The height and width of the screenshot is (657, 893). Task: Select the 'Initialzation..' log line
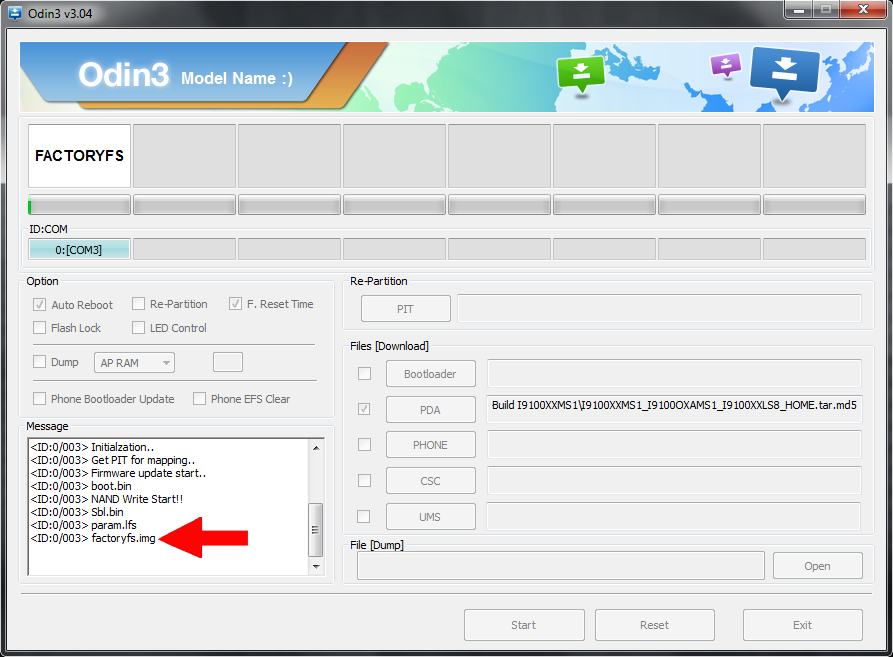(x=92, y=447)
